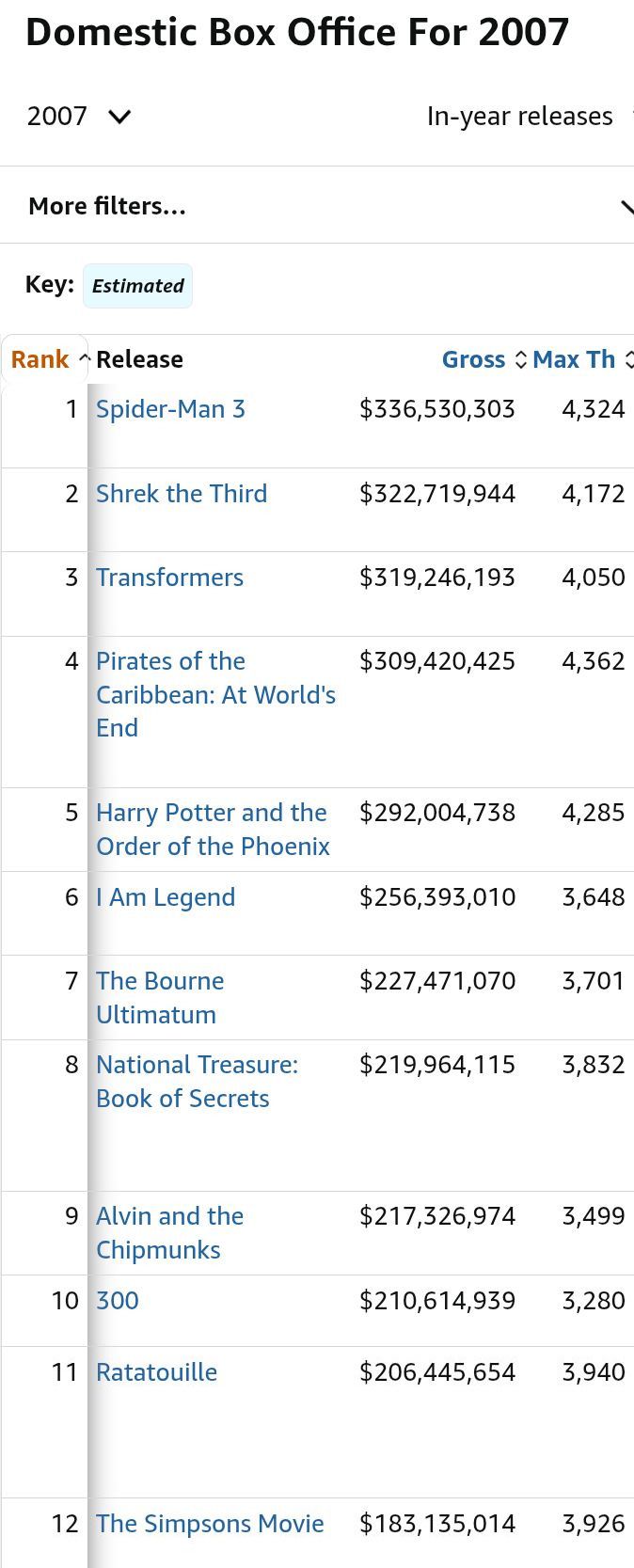Open Harry Potter and the Order of the Phoenix
Screen dimensions: 634x1568
click(213, 830)
